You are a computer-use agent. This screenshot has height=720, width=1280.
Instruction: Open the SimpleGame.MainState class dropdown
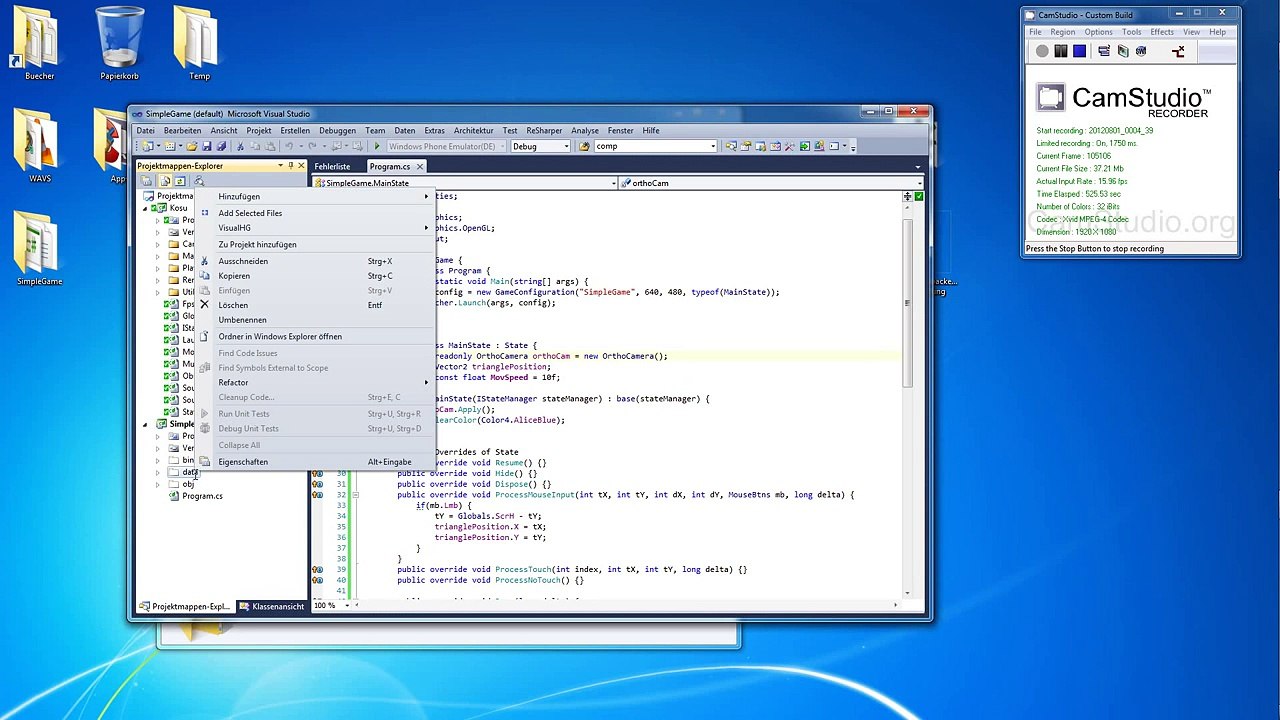[x=613, y=183]
